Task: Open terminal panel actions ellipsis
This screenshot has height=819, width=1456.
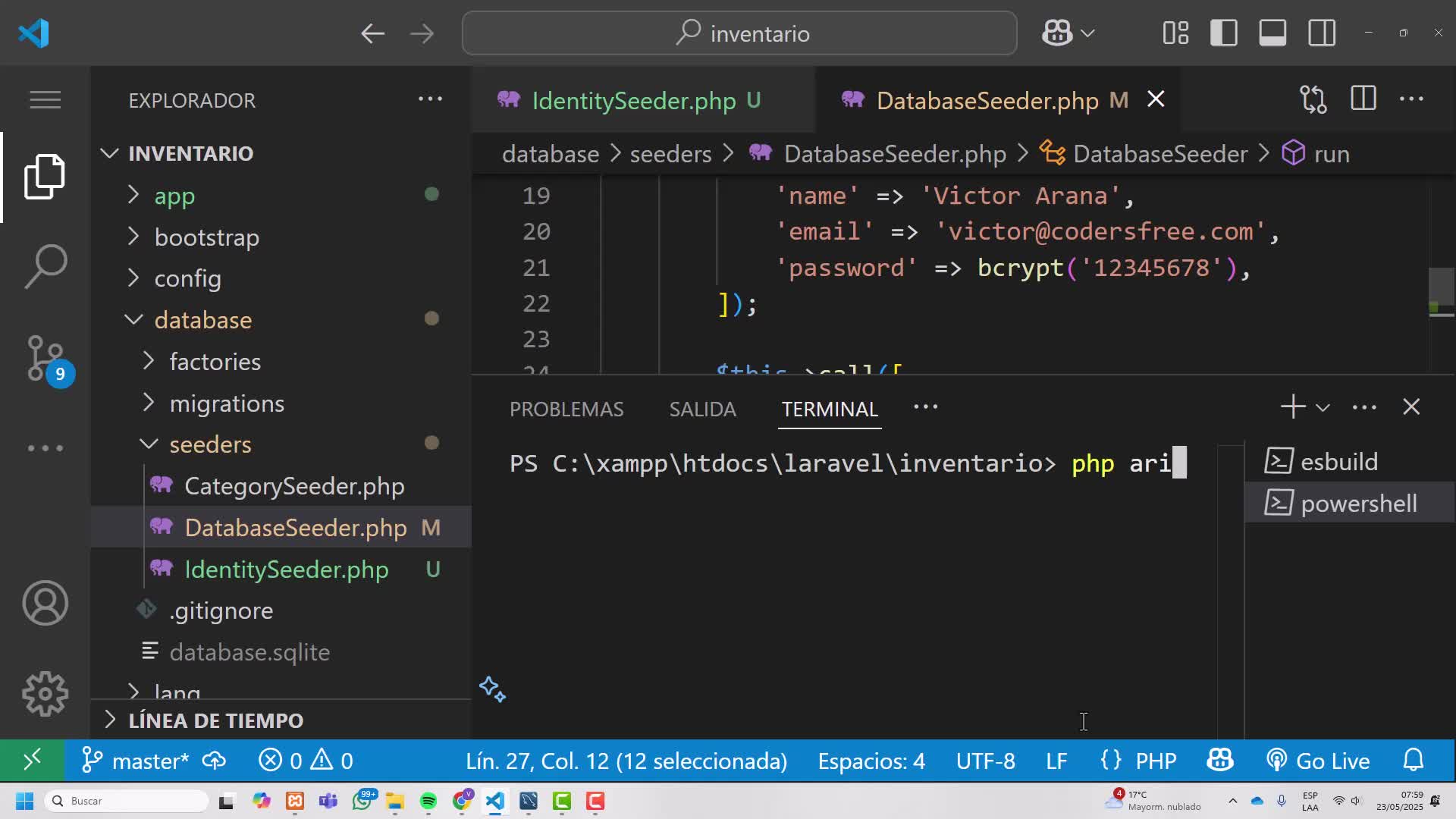Action: (1364, 407)
